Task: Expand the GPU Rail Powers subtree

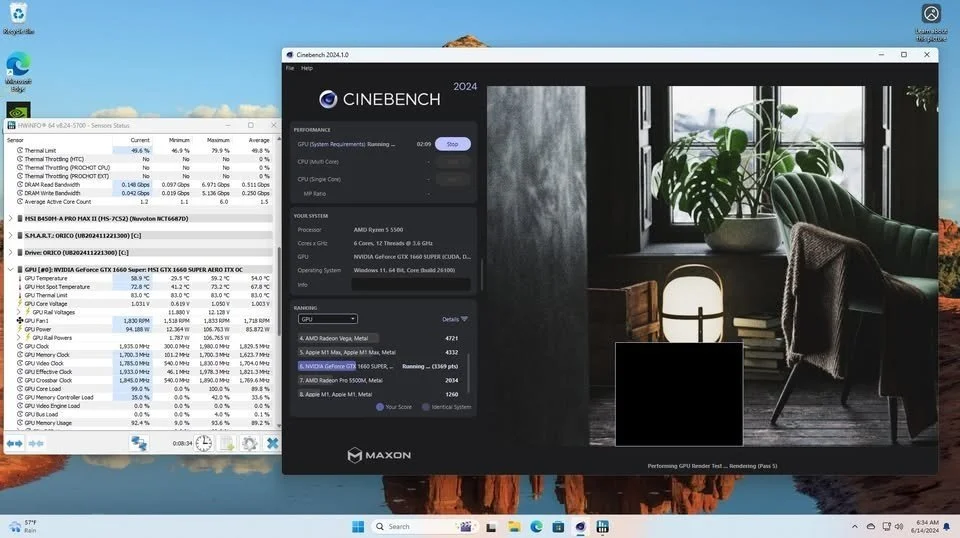Action: coord(18,337)
